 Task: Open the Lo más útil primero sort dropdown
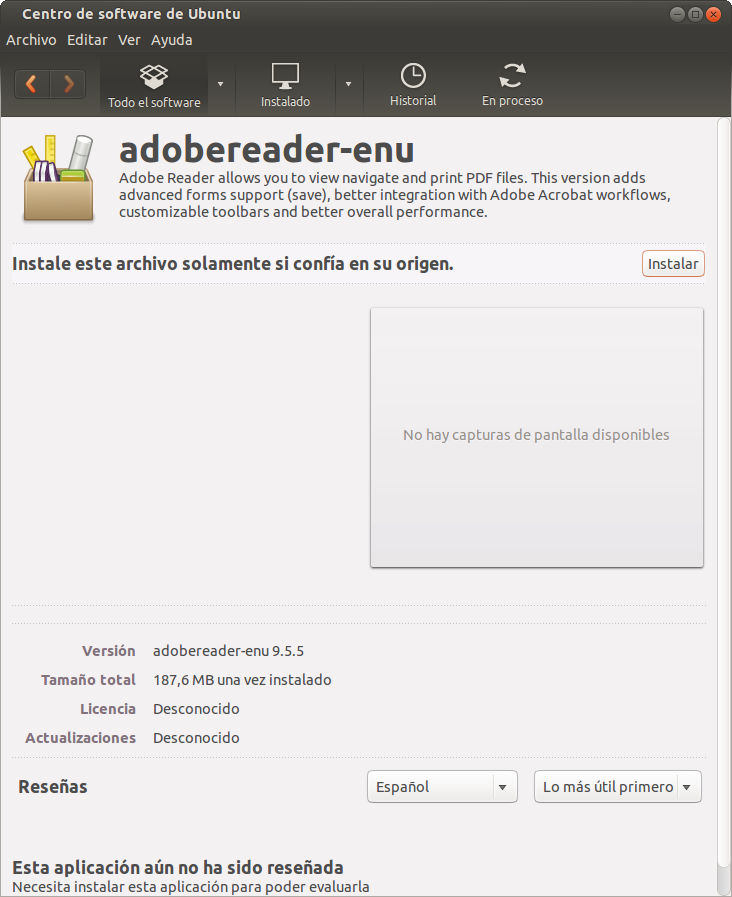coord(618,787)
